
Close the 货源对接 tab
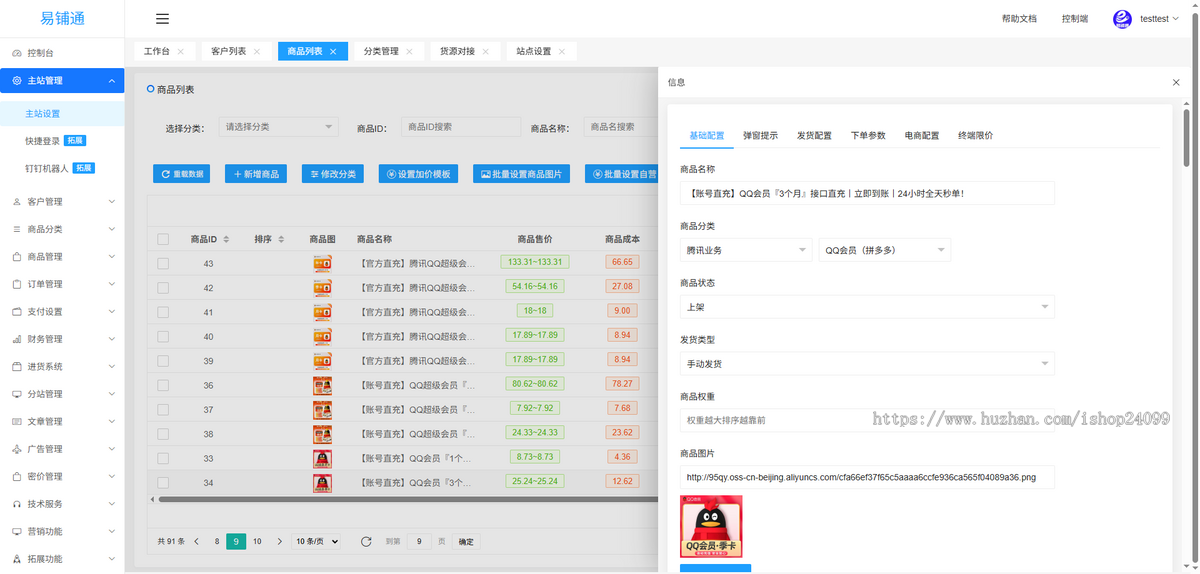click(486, 51)
